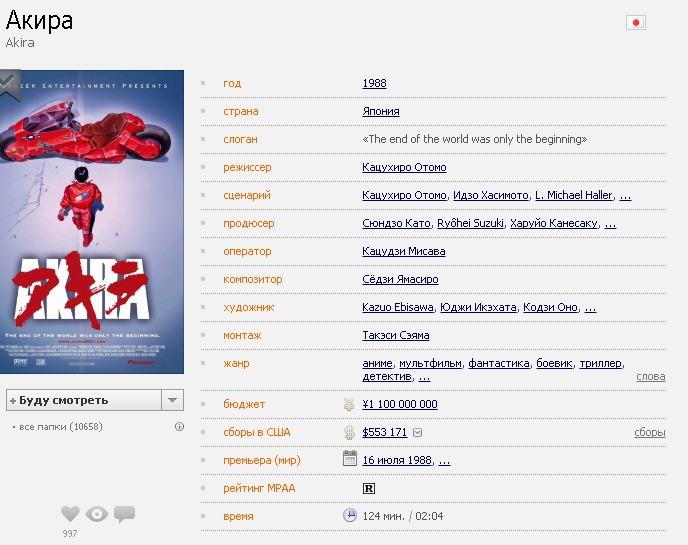
Task: Click the clock icon beside runtime
Action: pyautogui.click(x=349, y=516)
